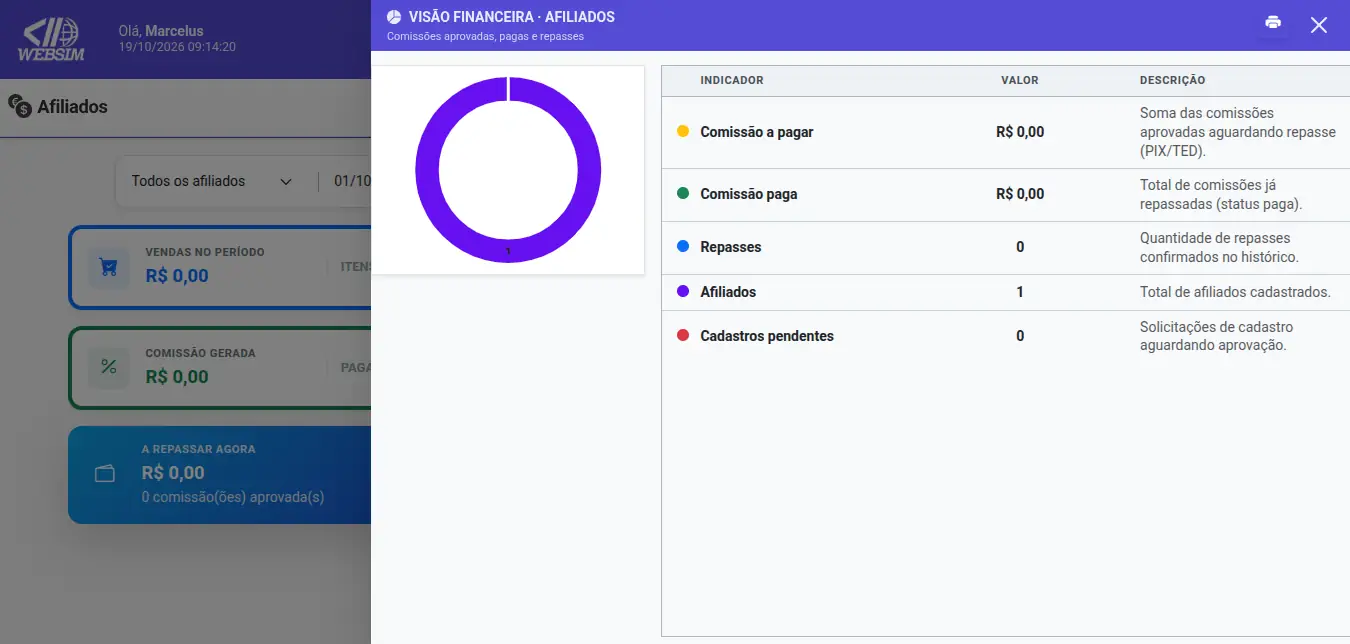1350x644 pixels.
Task: Click the green dot for Comissão paga
Action: pyautogui.click(x=683, y=193)
